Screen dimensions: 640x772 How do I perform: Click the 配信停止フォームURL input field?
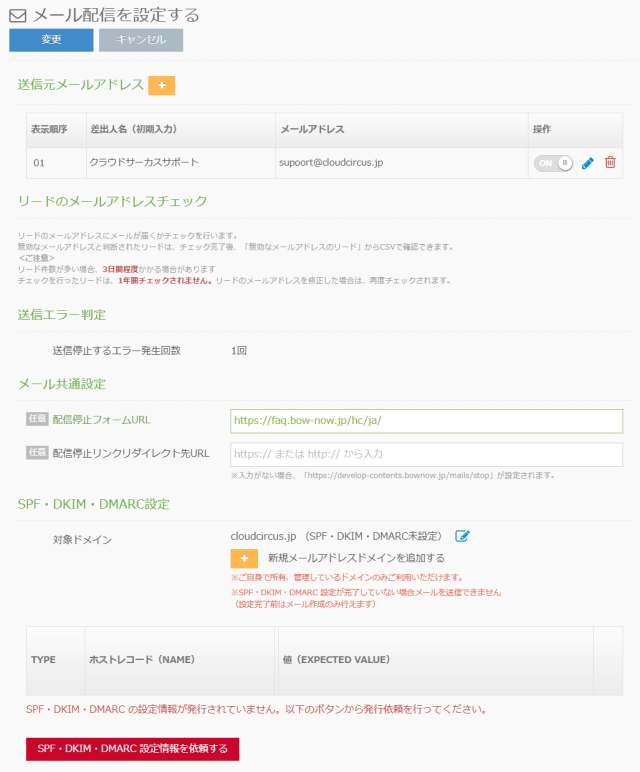(426, 421)
